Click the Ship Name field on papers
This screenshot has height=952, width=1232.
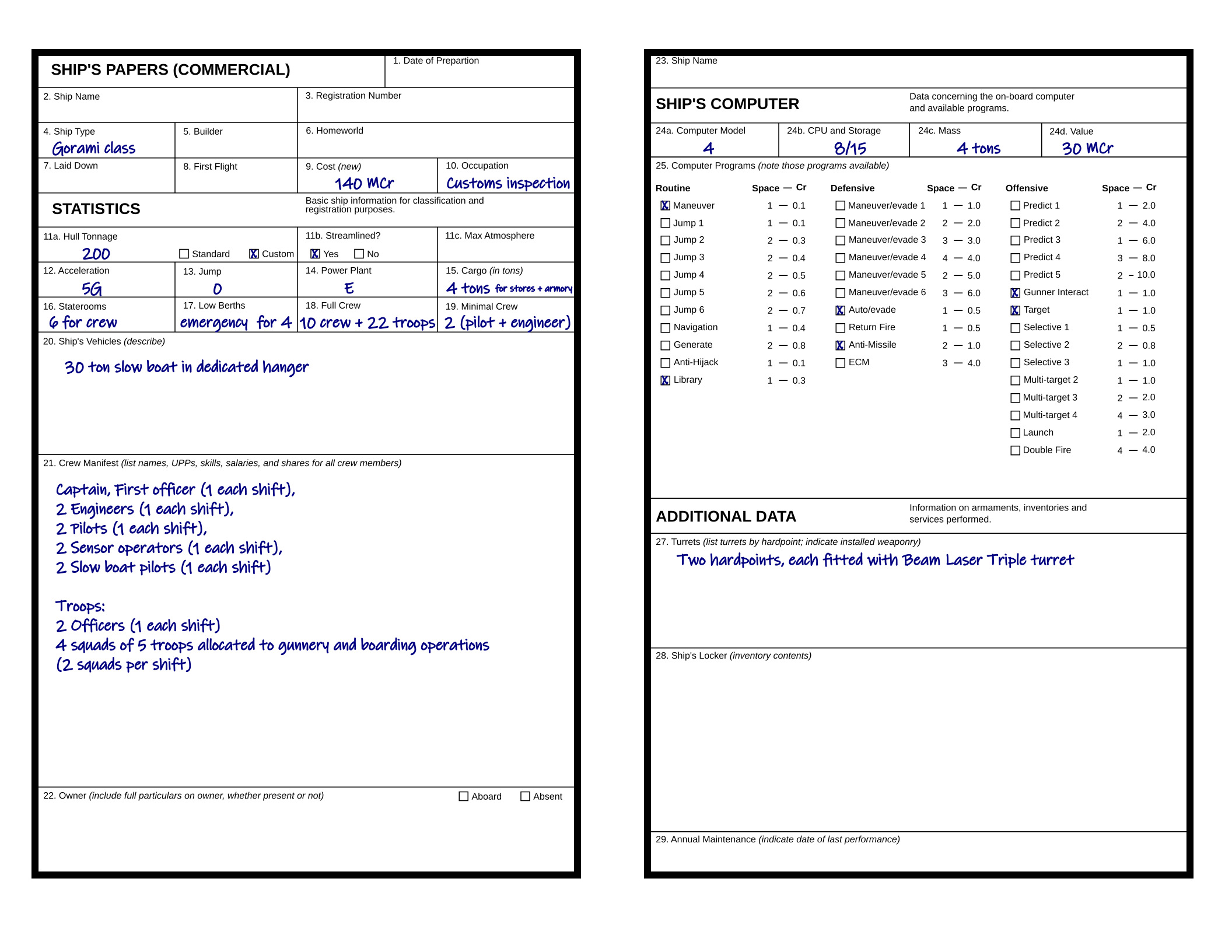click(x=168, y=111)
